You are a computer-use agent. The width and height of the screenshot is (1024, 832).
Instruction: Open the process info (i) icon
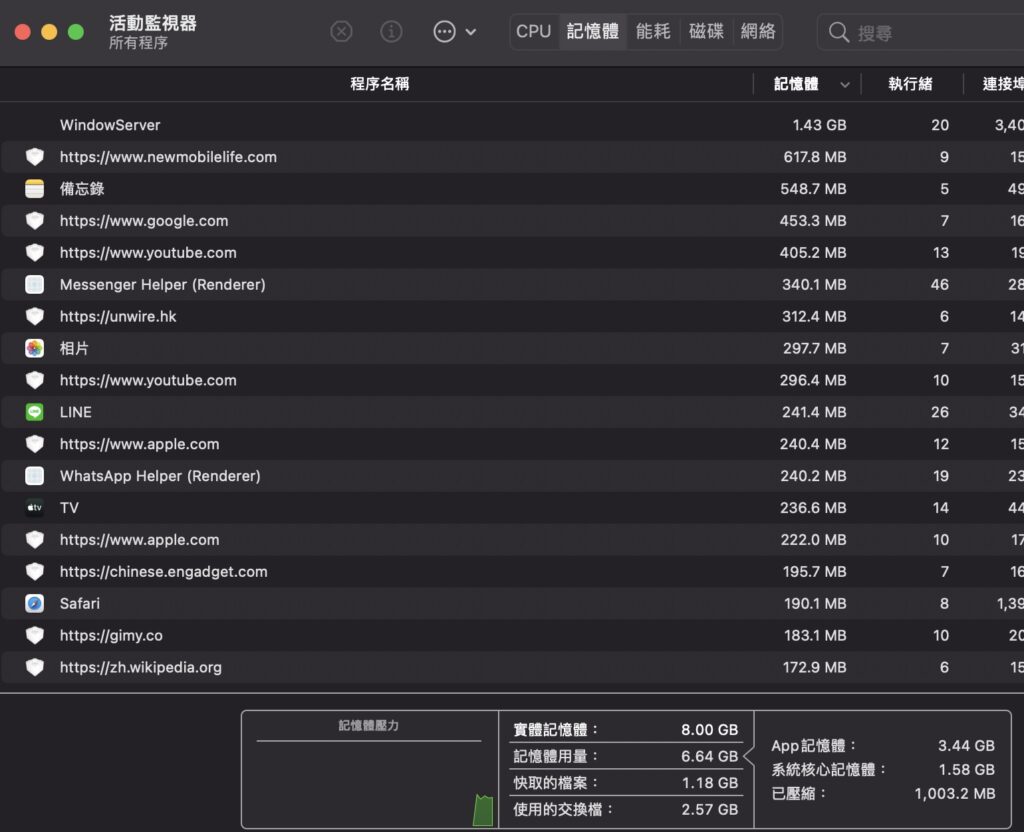pos(391,31)
